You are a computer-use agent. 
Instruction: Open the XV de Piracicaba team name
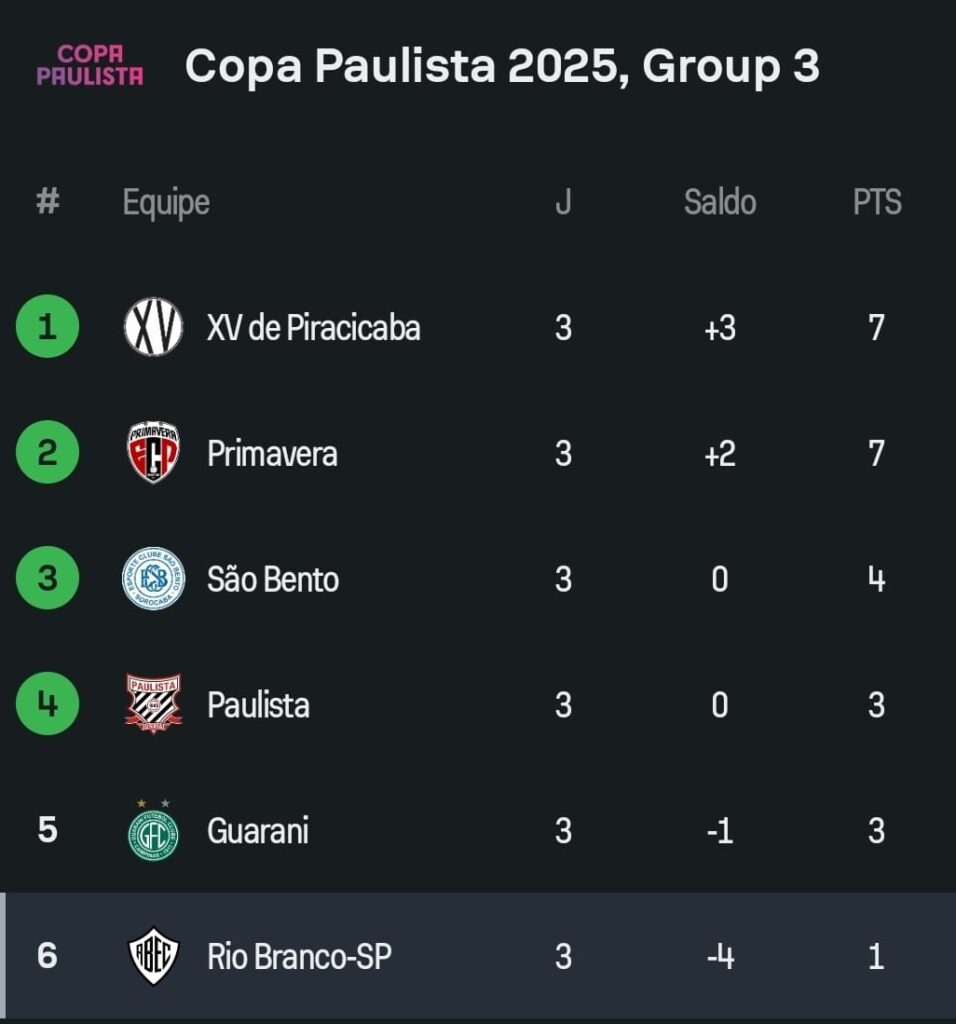click(313, 327)
